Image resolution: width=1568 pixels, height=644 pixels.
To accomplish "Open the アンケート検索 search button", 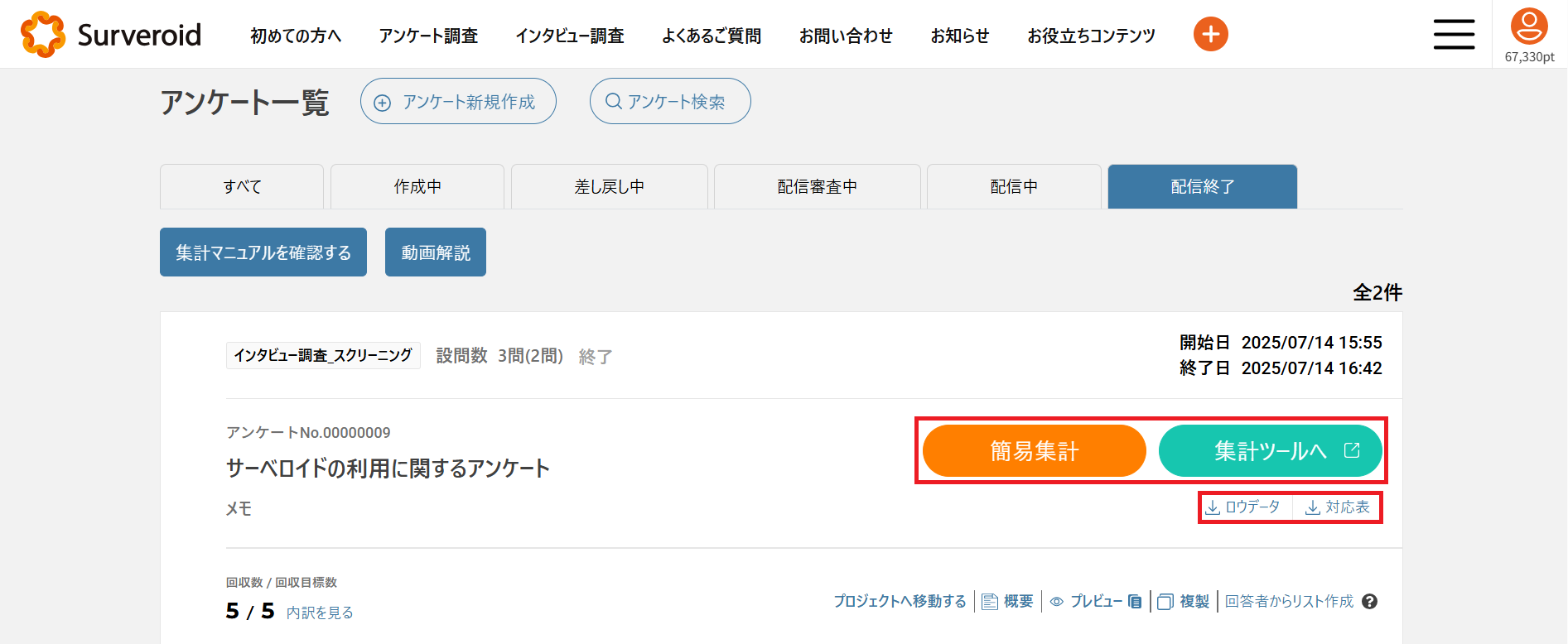I will pos(669,102).
